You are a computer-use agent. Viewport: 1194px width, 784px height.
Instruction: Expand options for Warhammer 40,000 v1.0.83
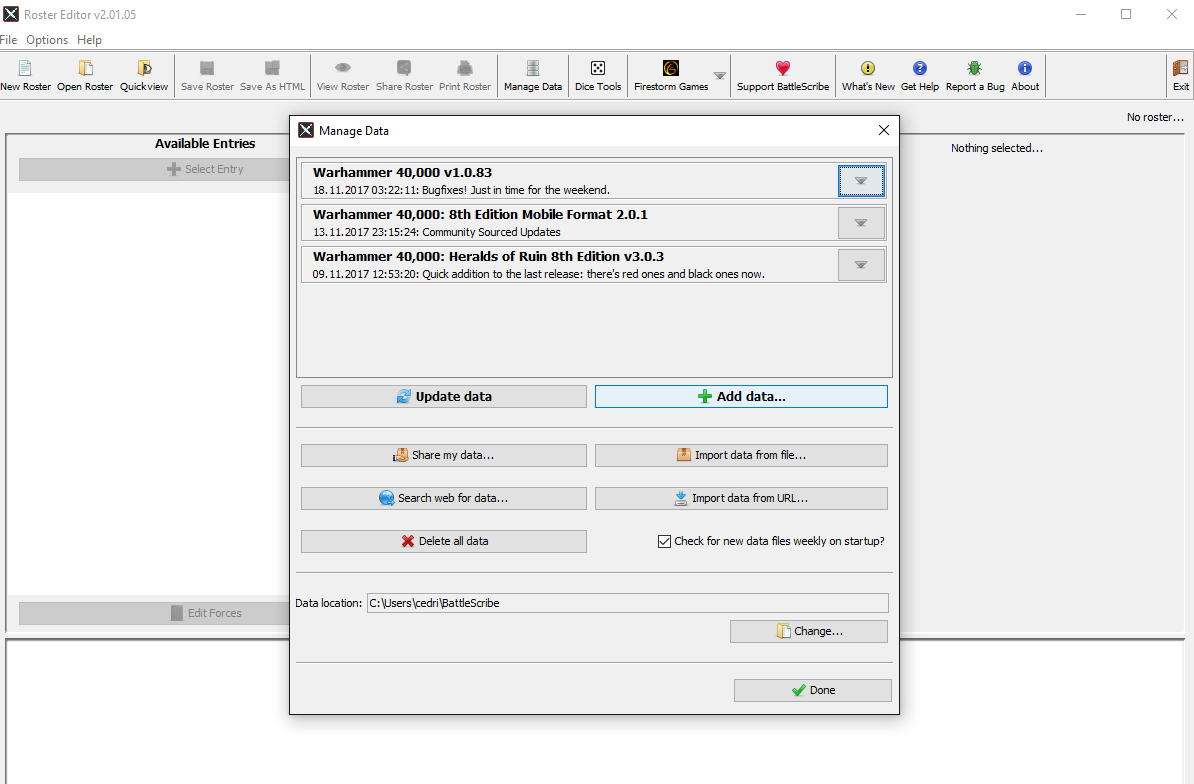click(861, 180)
